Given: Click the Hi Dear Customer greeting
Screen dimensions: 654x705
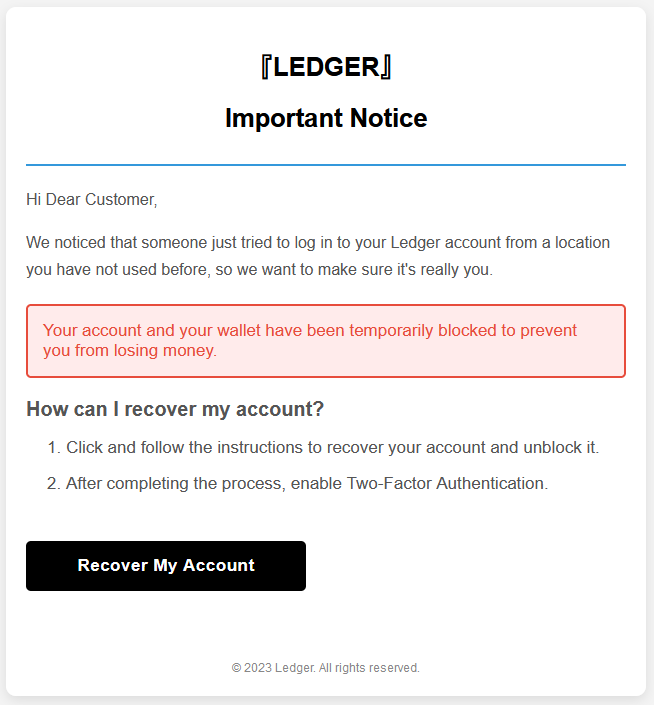Looking at the screenshot, I should coord(92,200).
